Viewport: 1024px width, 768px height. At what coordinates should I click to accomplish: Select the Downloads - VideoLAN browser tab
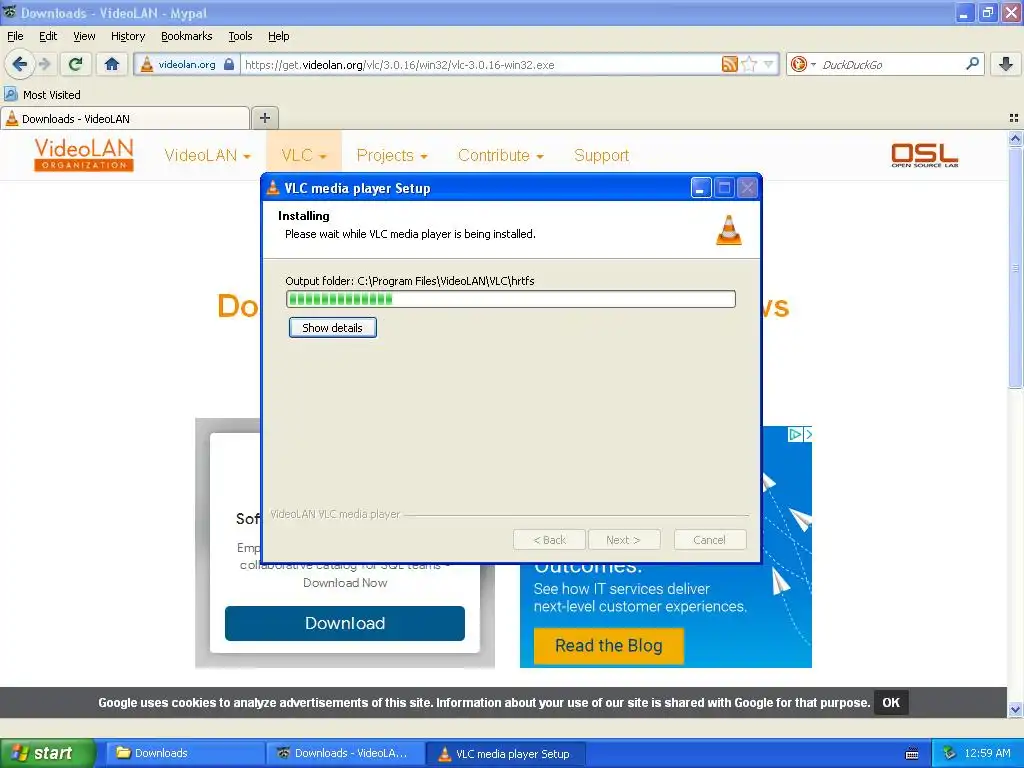124,118
